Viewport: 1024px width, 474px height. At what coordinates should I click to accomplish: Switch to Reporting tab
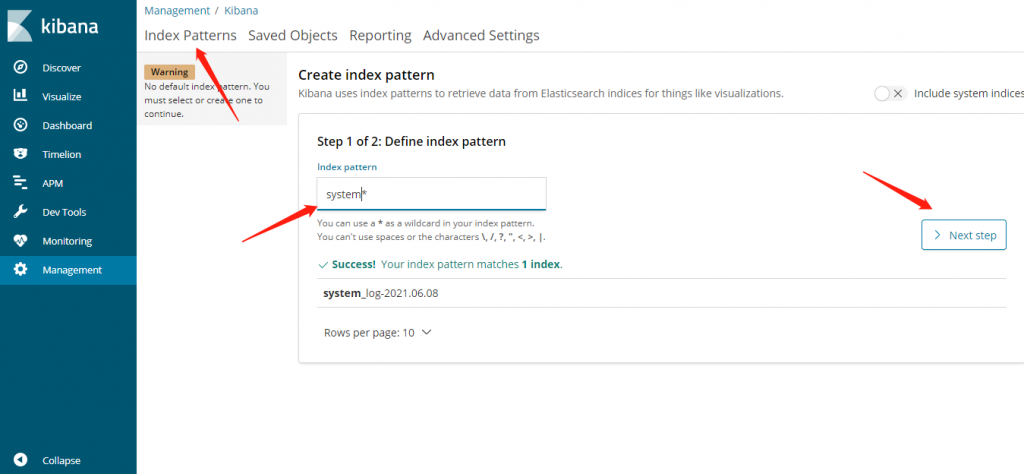pyautogui.click(x=380, y=35)
